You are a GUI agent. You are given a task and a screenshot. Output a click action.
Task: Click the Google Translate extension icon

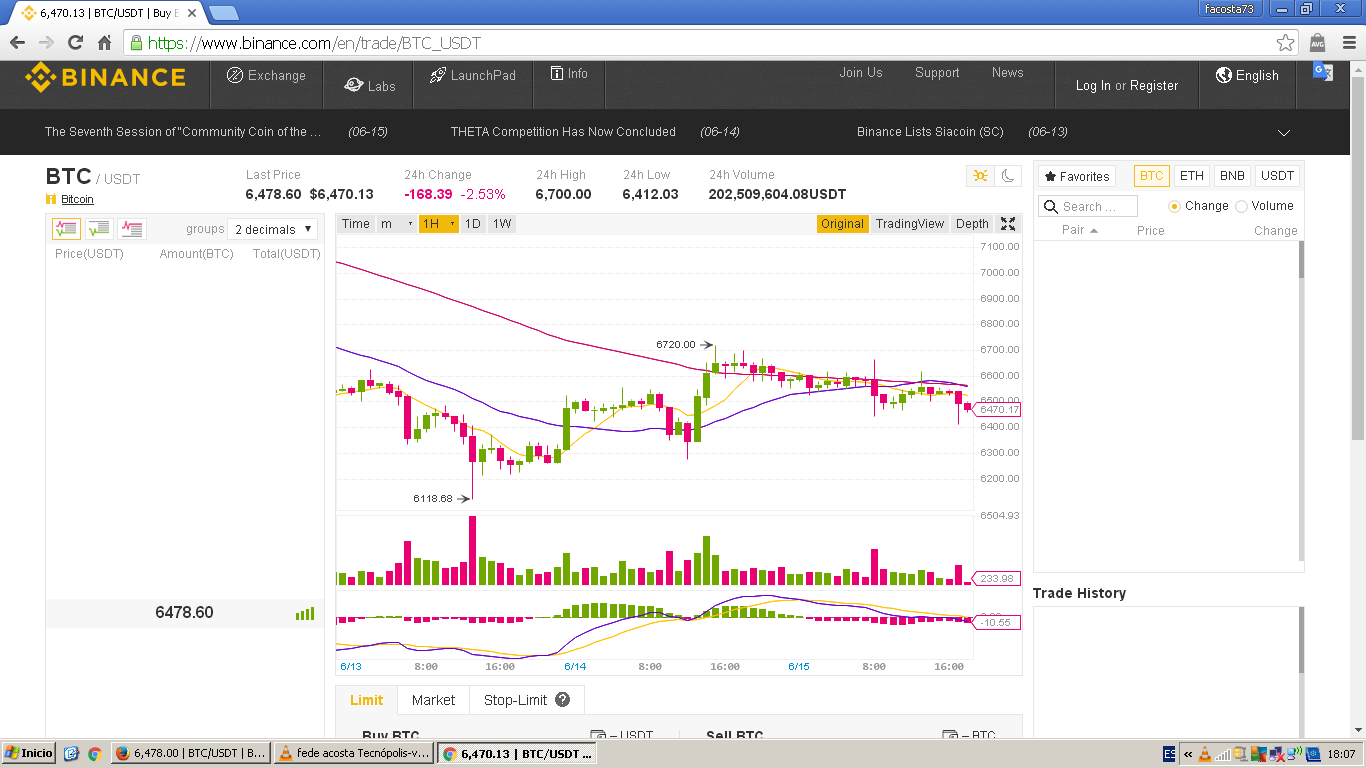[1323, 71]
